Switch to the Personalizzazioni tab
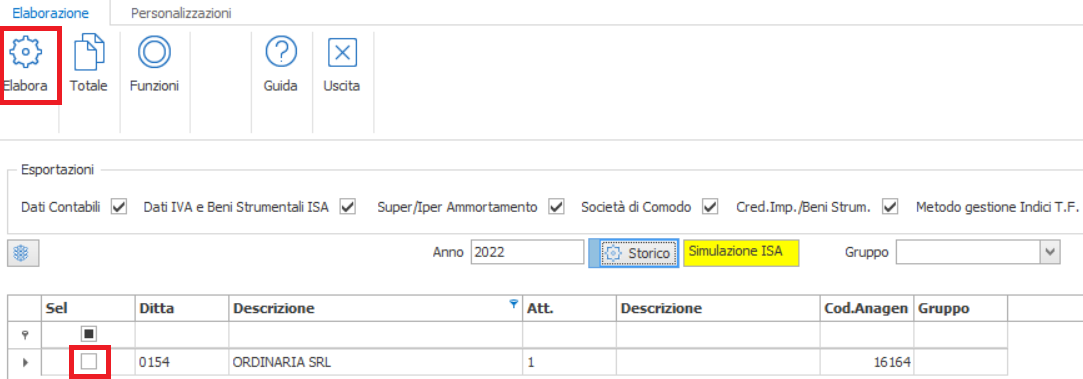This screenshot has height=379, width=1083. (x=181, y=12)
